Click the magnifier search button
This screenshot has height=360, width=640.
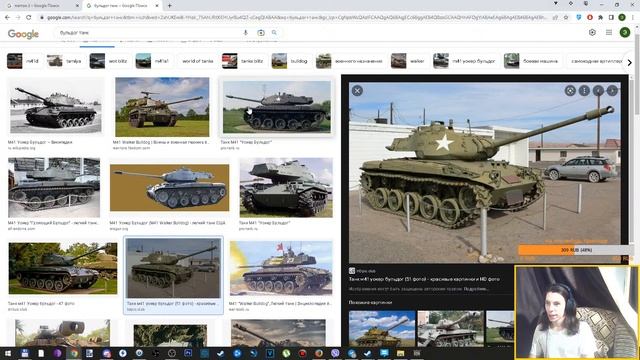click(274, 33)
